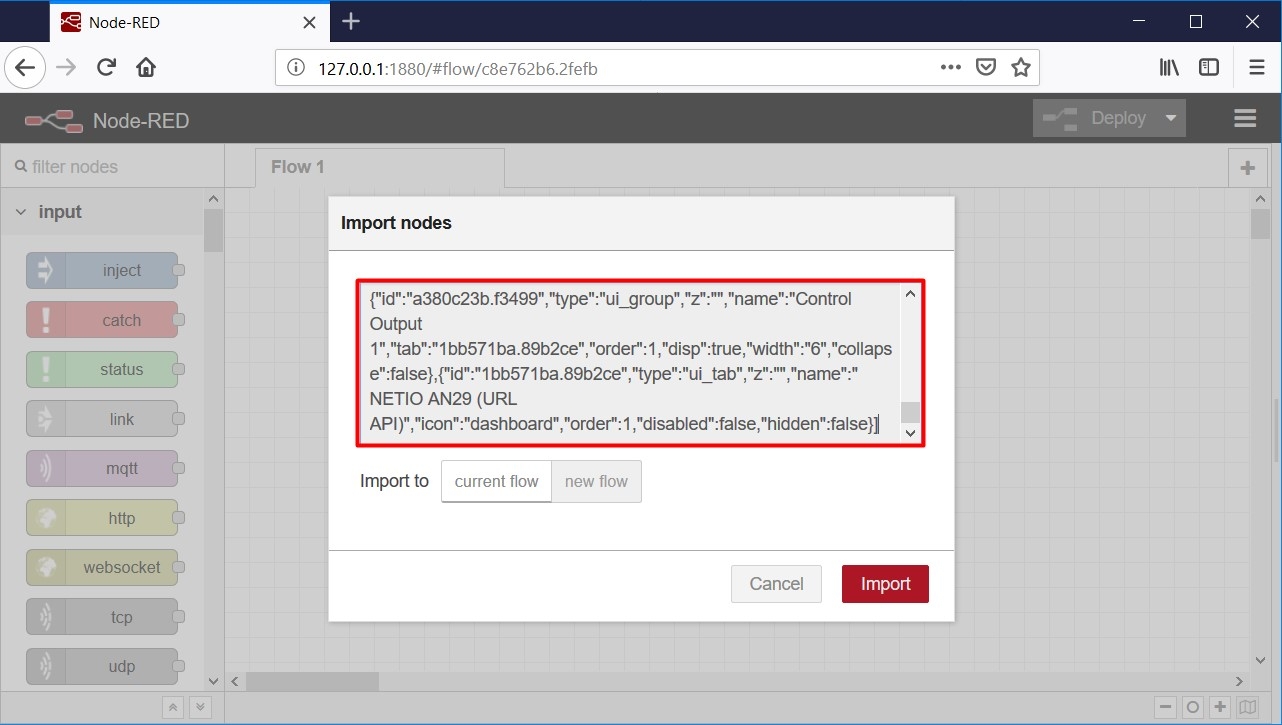This screenshot has height=725, width=1282.
Task: Click the palette vertical scrollbar thumb
Action: pyautogui.click(x=213, y=230)
